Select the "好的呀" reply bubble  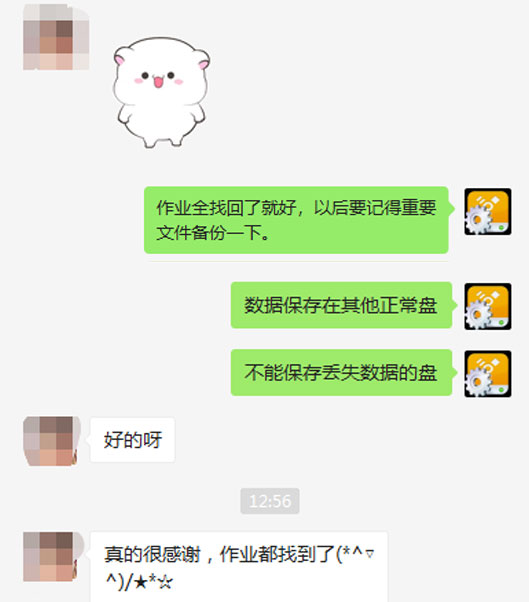tap(132, 440)
